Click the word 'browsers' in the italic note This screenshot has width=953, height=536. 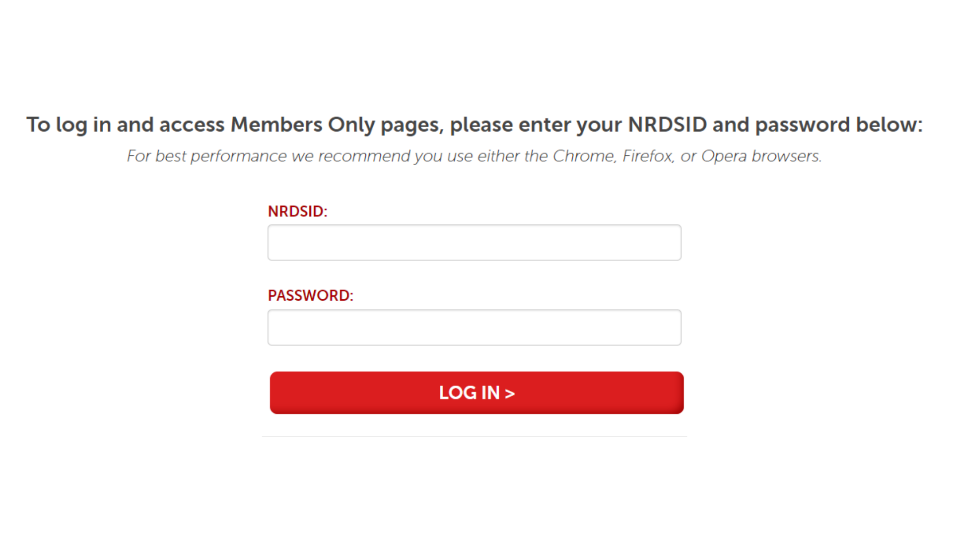pos(787,157)
